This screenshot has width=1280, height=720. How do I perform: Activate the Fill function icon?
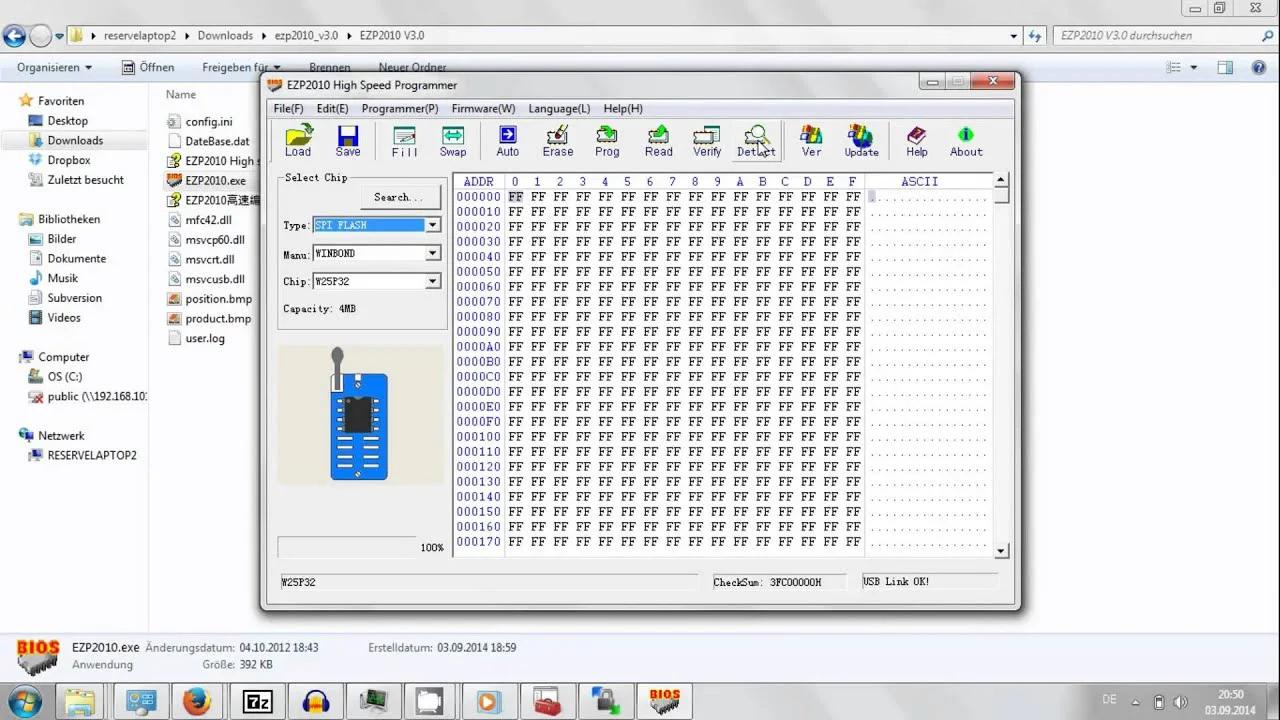point(404,140)
